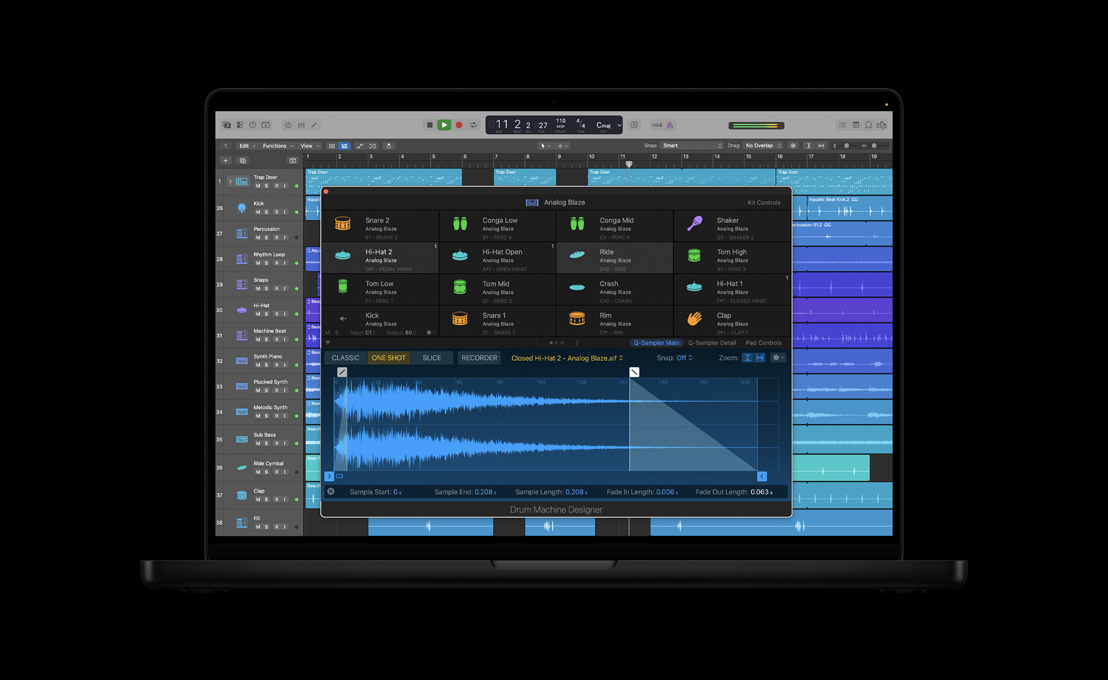Tap the Conga Low pad

[x=498, y=225]
